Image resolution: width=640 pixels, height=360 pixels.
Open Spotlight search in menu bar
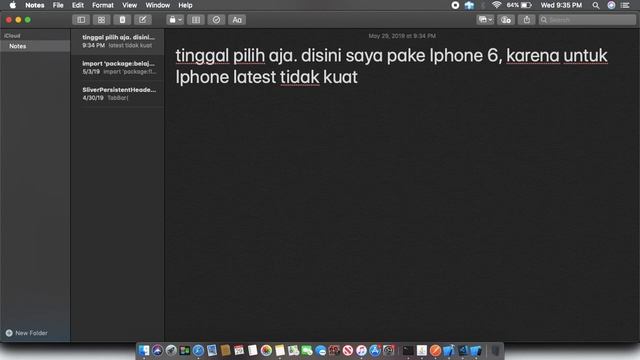596,5
